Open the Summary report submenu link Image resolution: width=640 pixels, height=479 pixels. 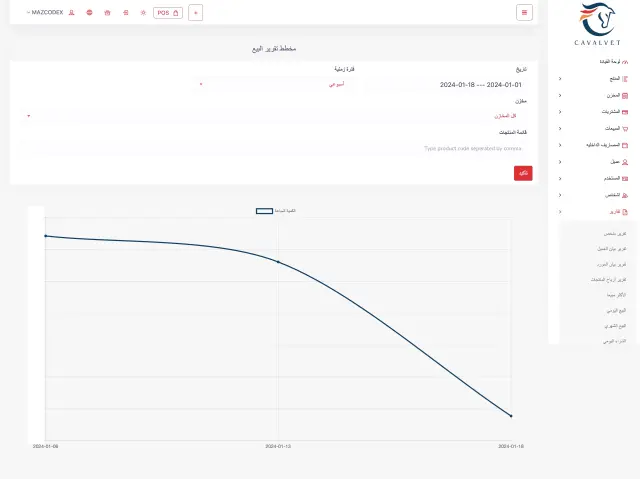pyautogui.click(x=615, y=234)
